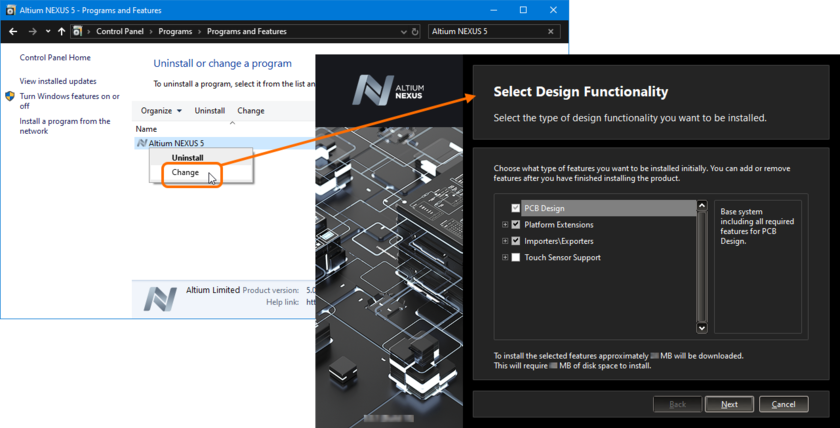Image resolution: width=840 pixels, height=428 pixels.
Task: Expand the Platform Extensions tree node
Action: [505, 225]
